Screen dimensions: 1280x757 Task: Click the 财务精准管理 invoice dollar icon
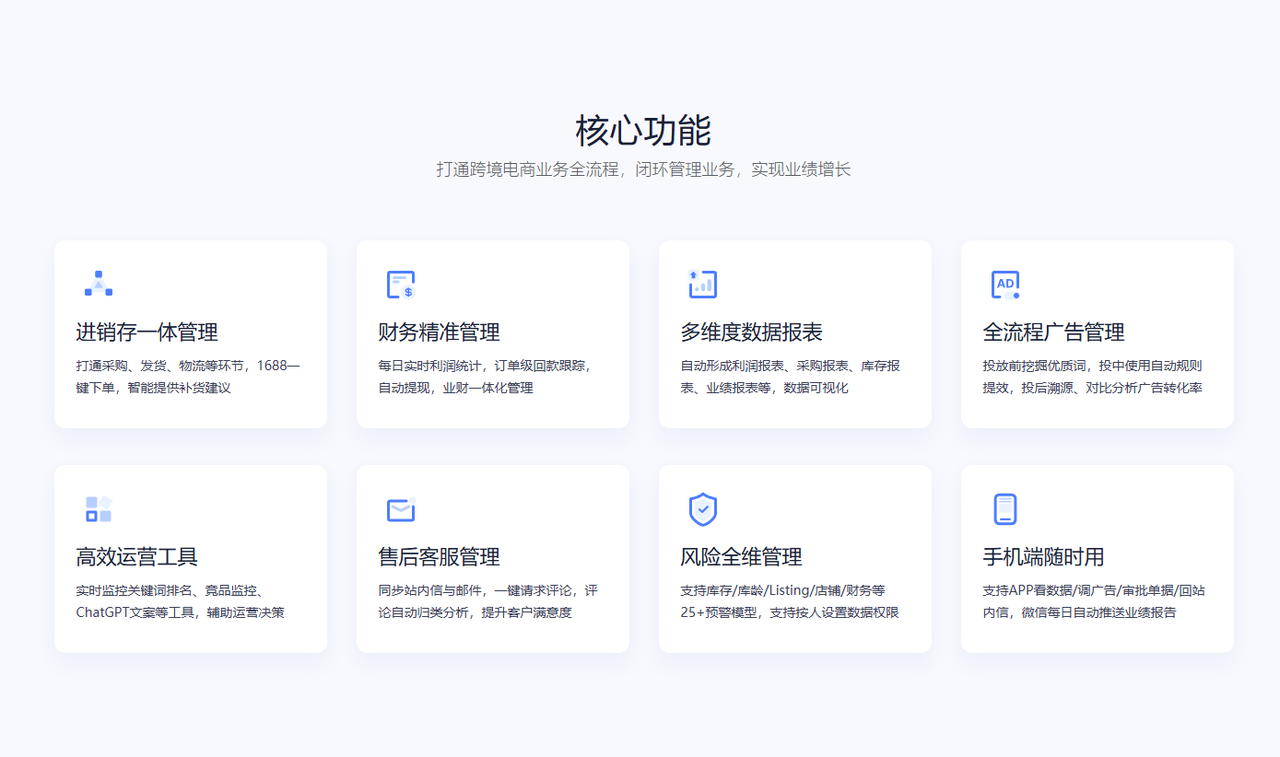coord(401,284)
